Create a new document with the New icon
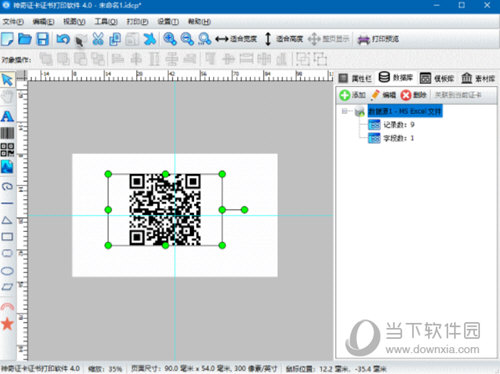 click(x=7, y=39)
